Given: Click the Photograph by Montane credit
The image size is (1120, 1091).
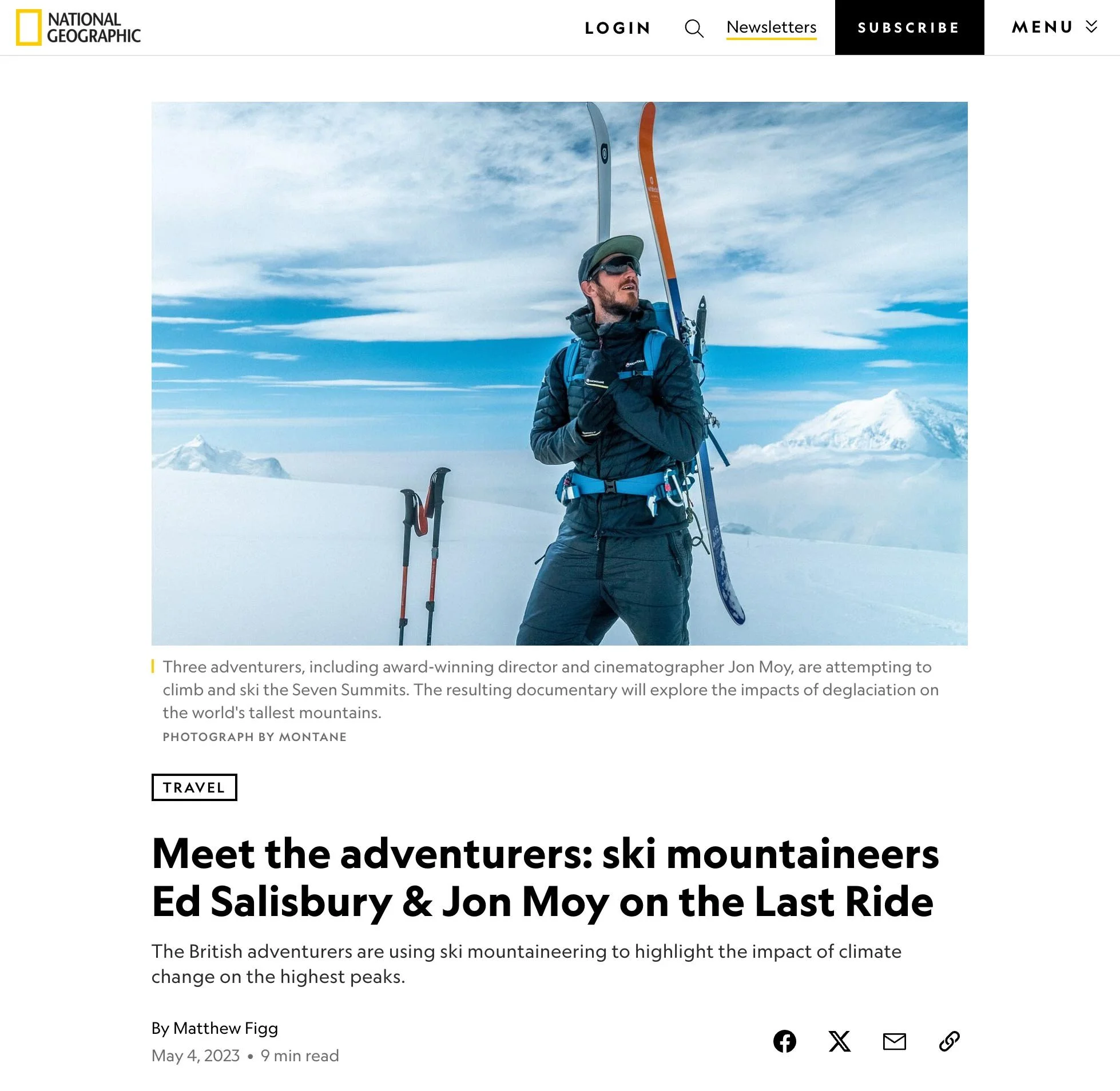Looking at the screenshot, I should tap(255, 737).
